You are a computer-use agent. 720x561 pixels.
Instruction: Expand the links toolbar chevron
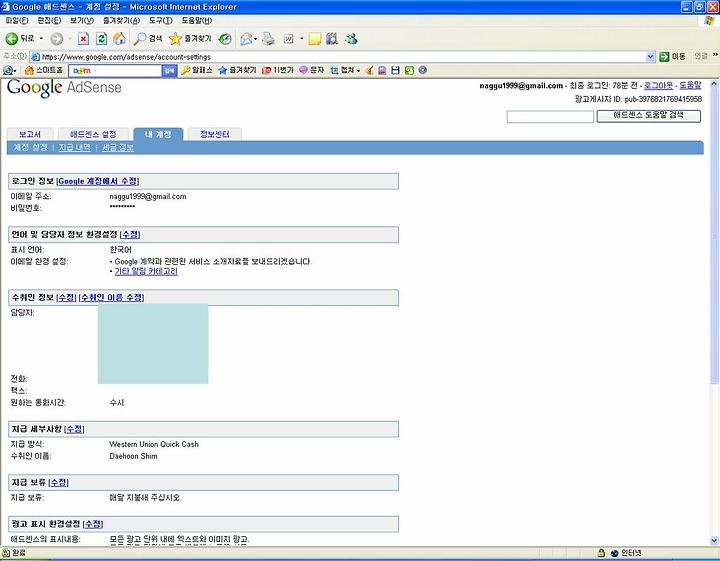715,55
